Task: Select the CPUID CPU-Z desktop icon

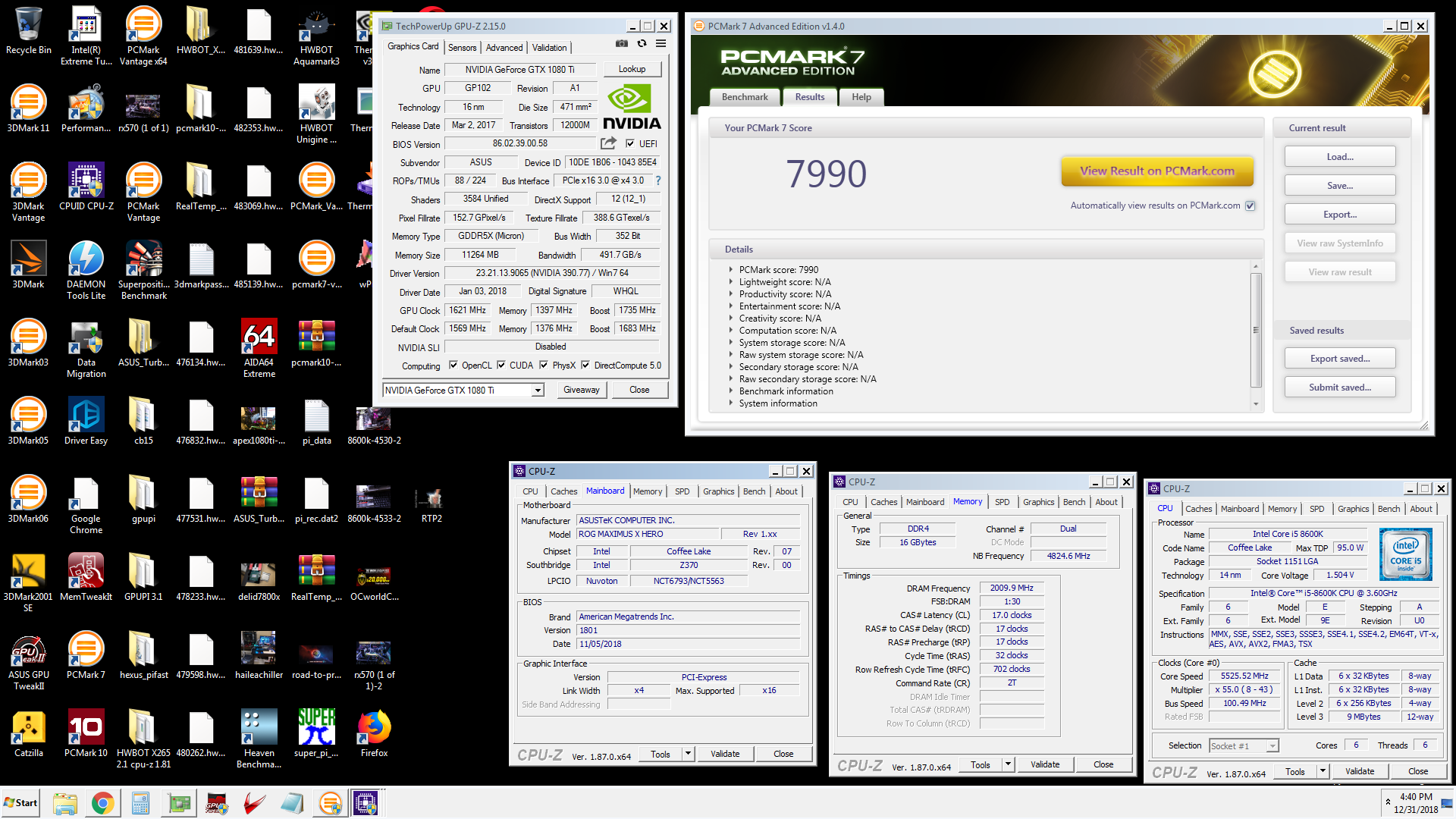Action: click(86, 188)
